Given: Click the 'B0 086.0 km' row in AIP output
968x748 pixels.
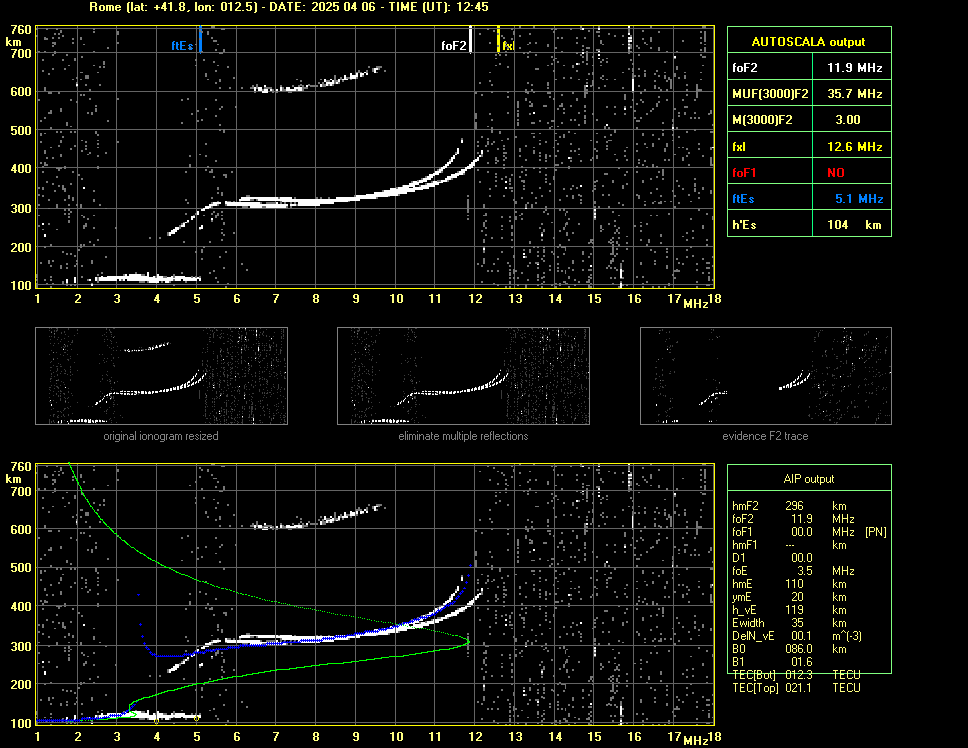Looking at the screenshot, I should (x=788, y=649).
